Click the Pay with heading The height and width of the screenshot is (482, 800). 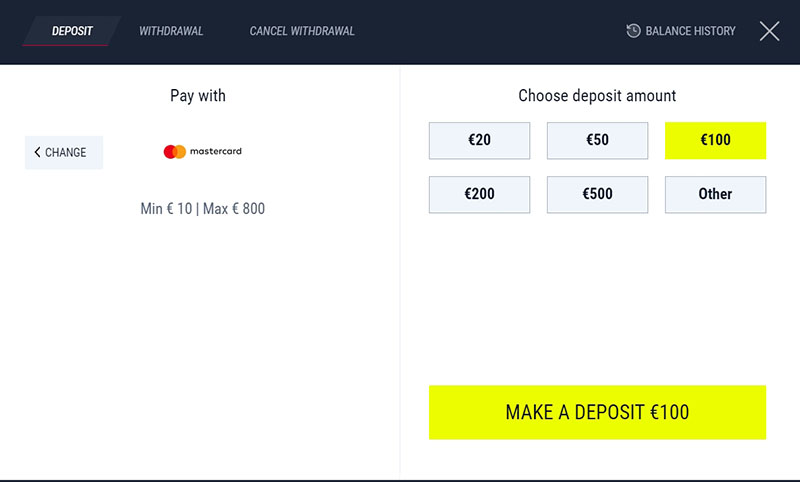[198, 96]
